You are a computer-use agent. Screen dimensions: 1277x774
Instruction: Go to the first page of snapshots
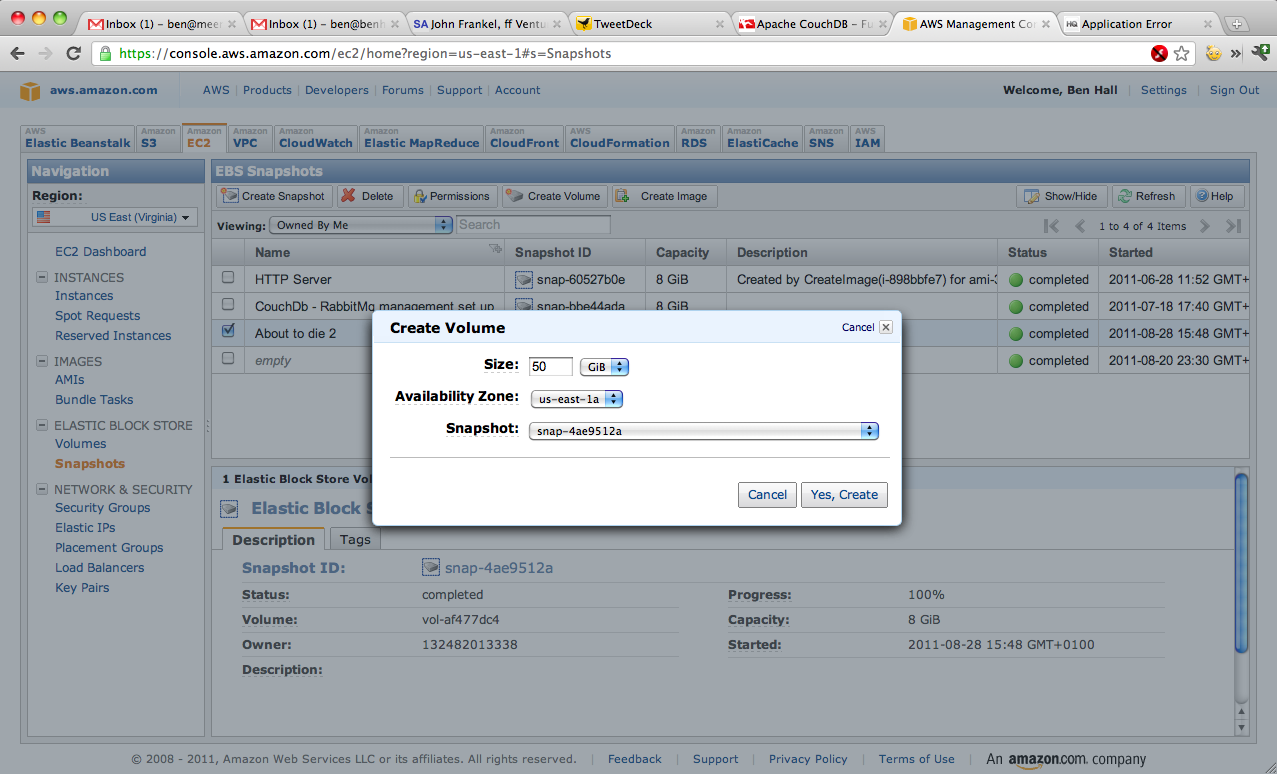pos(1051,226)
